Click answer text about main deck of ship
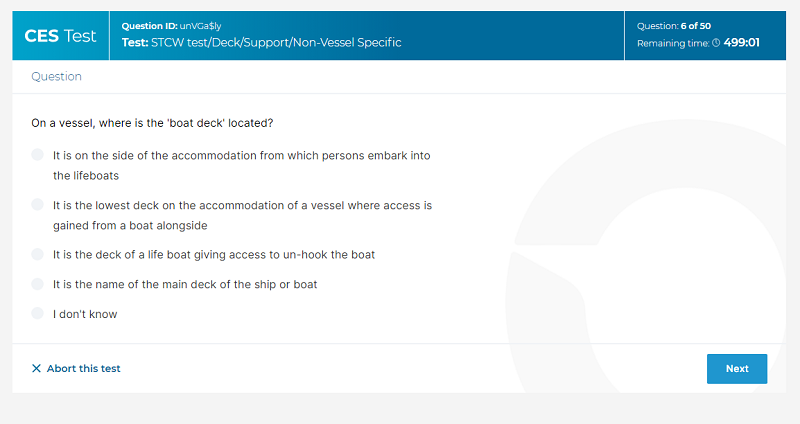Screen dimensions: 800x424 (x=185, y=284)
